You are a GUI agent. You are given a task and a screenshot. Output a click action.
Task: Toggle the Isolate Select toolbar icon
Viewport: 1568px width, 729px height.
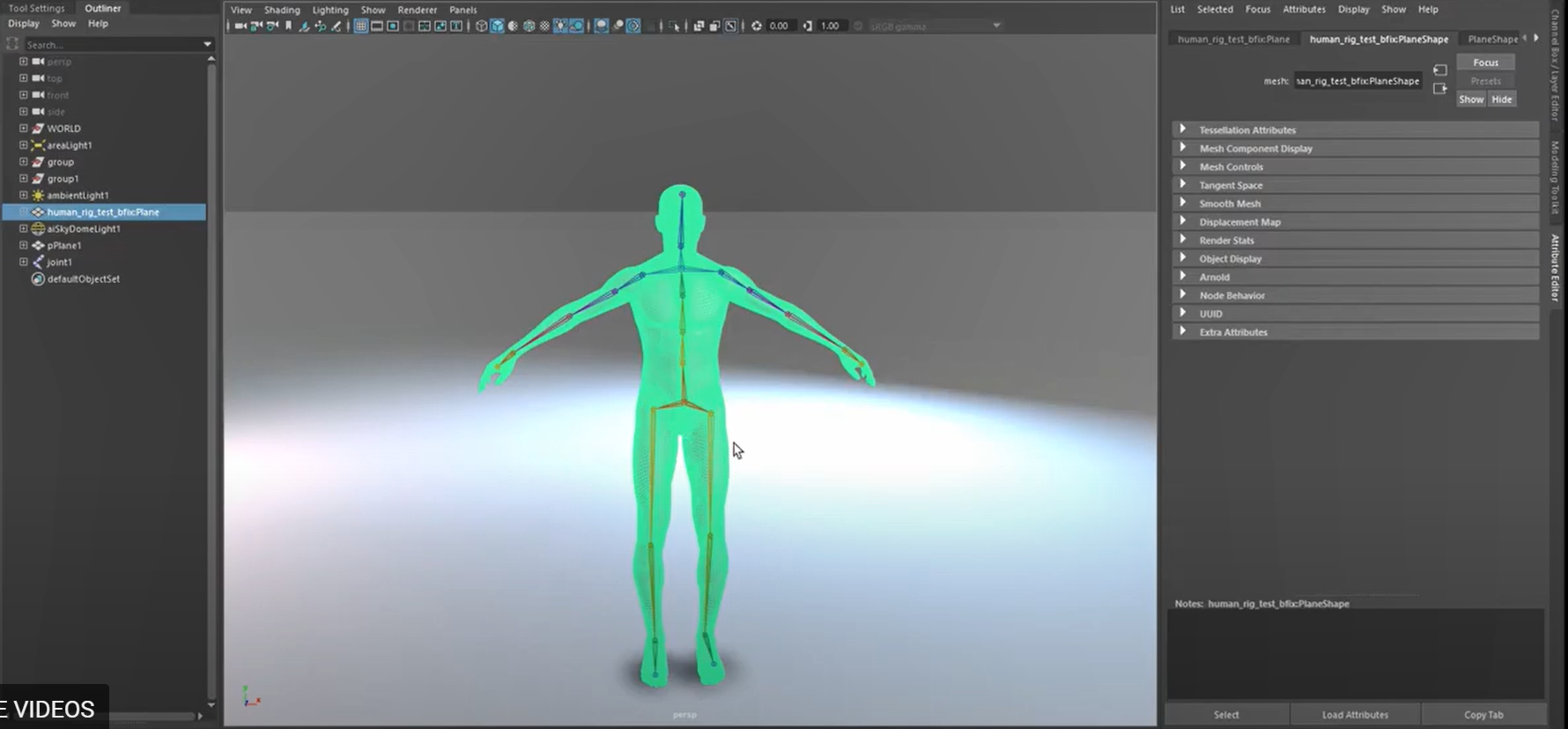[x=673, y=26]
